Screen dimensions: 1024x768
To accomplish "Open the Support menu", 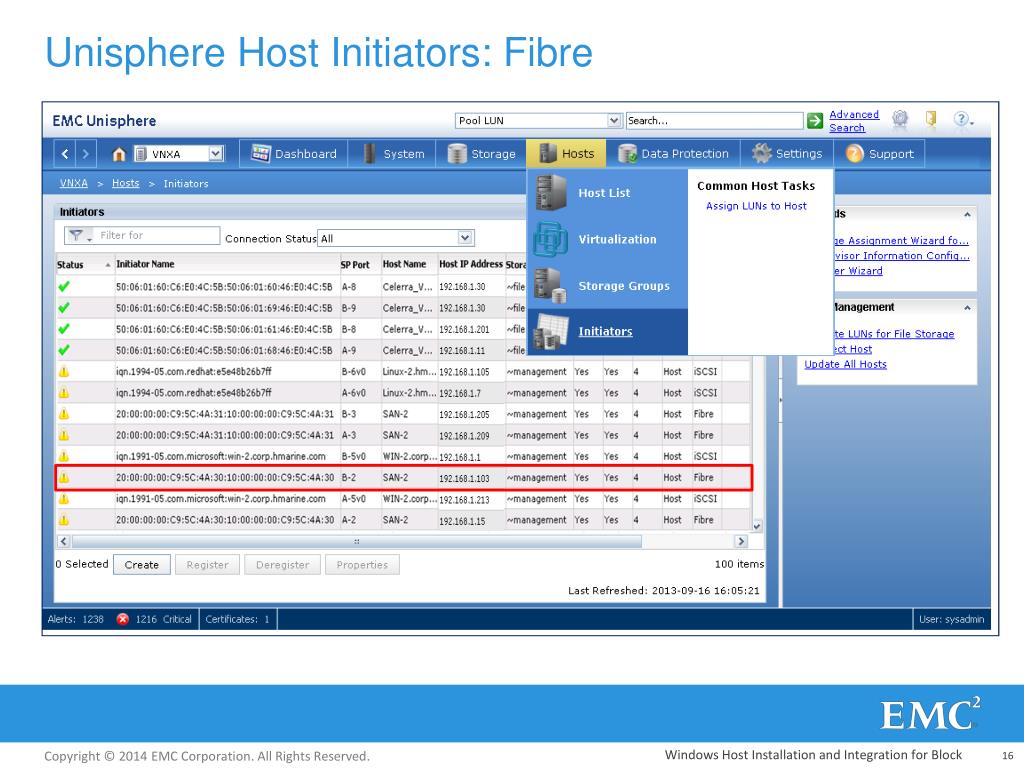I will click(x=879, y=153).
